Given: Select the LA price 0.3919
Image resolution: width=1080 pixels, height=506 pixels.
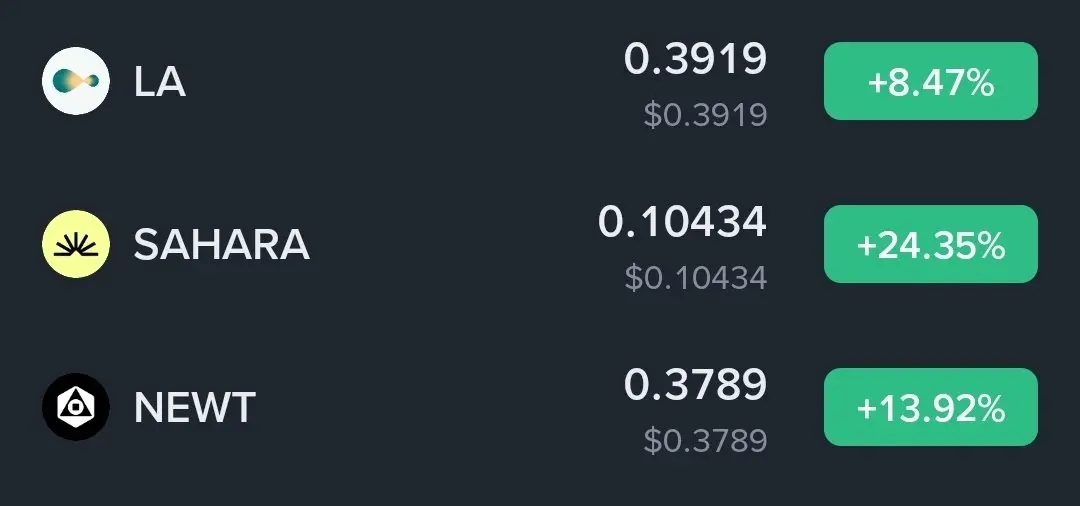Looking at the screenshot, I should pyautogui.click(x=695, y=59).
